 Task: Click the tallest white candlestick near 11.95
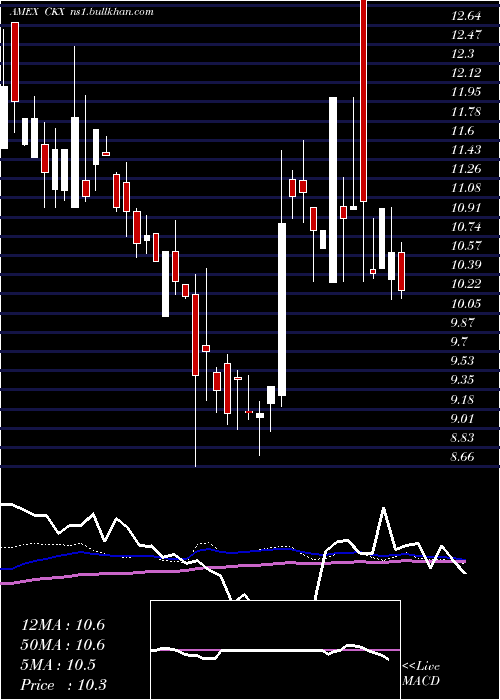[x=333, y=190]
